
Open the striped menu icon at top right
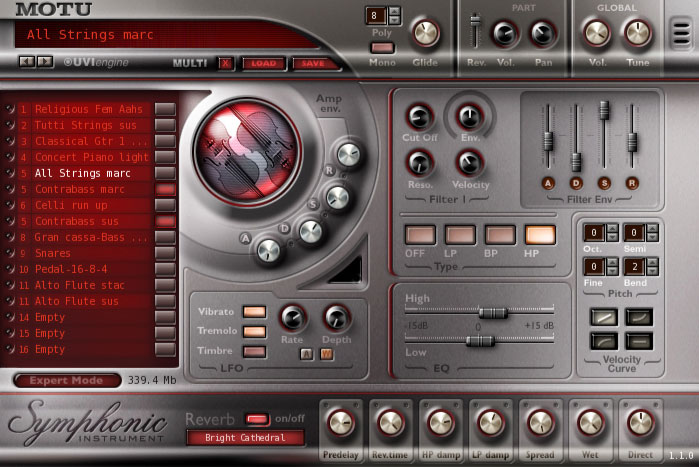pyautogui.click(x=682, y=33)
